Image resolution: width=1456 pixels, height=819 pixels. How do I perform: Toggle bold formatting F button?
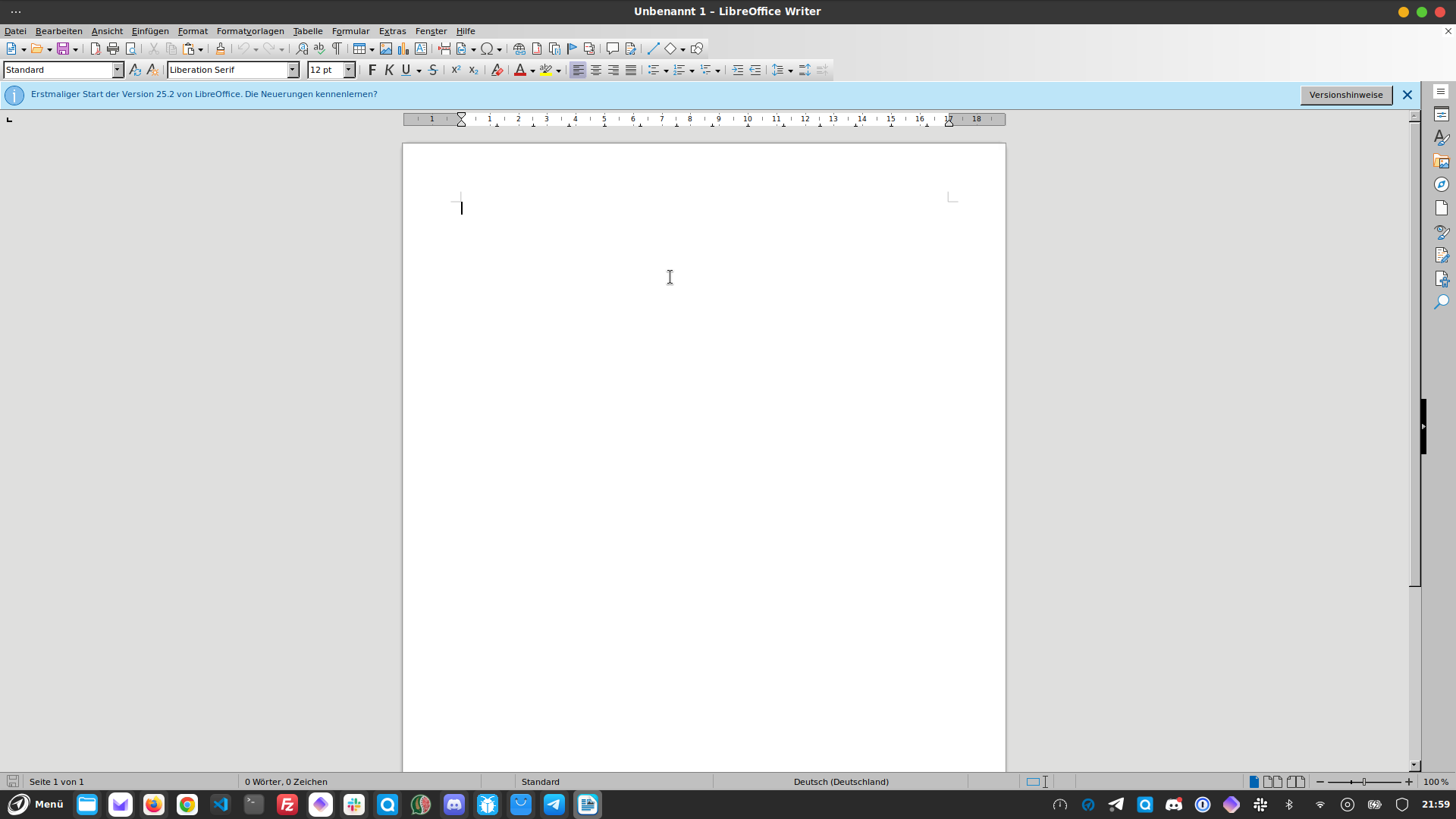click(372, 70)
